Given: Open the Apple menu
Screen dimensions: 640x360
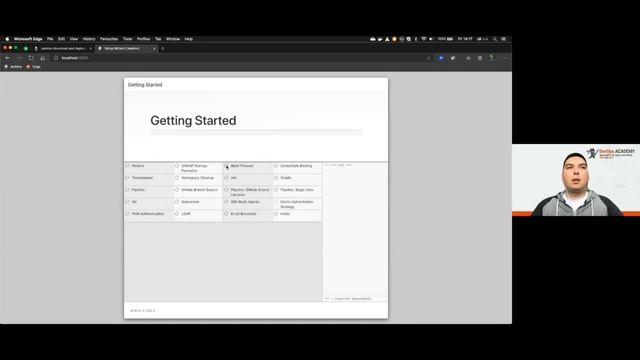Looking at the screenshot, I should (x=7, y=39).
